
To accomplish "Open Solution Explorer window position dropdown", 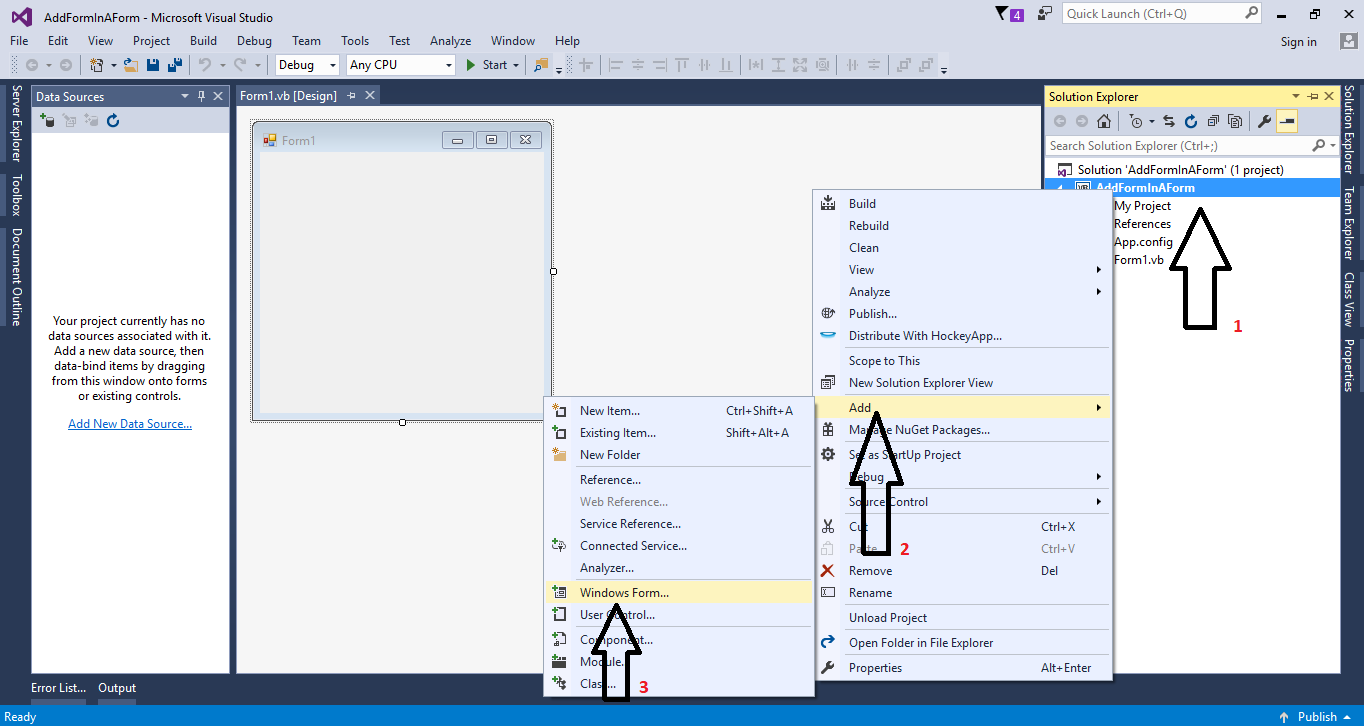I will tap(1296, 96).
